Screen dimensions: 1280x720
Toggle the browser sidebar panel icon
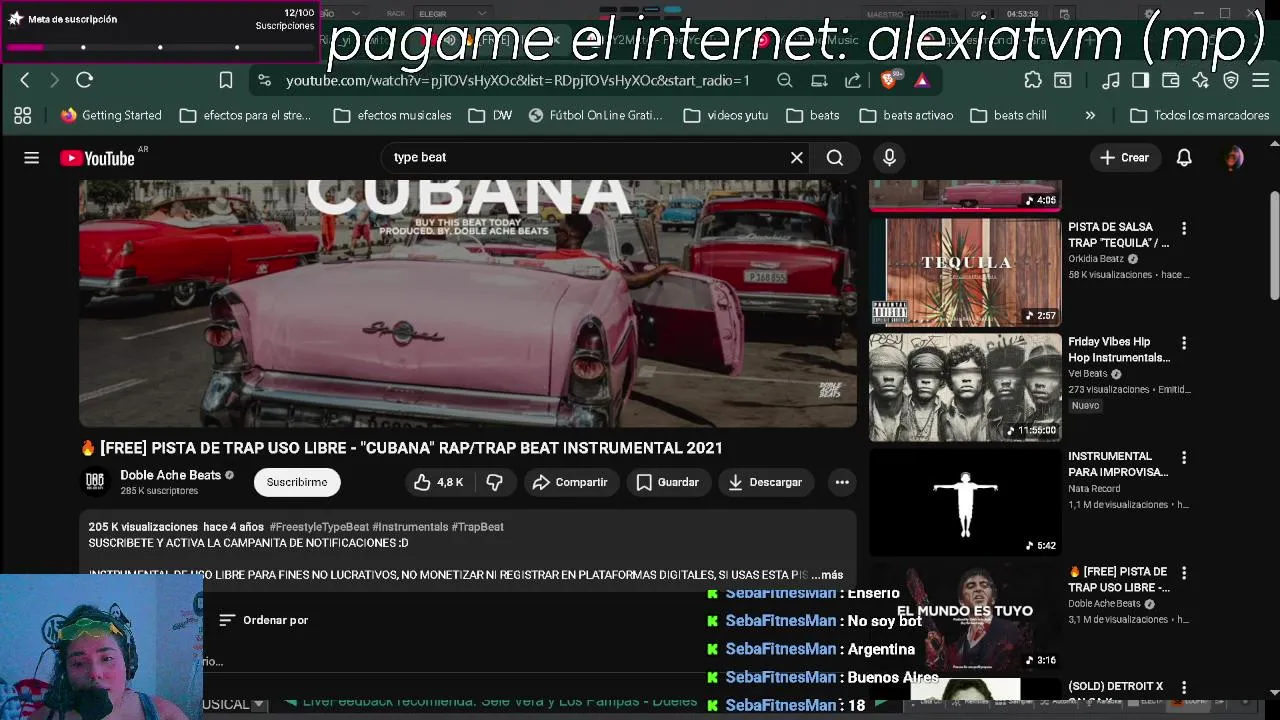click(x=1141, y=80)
